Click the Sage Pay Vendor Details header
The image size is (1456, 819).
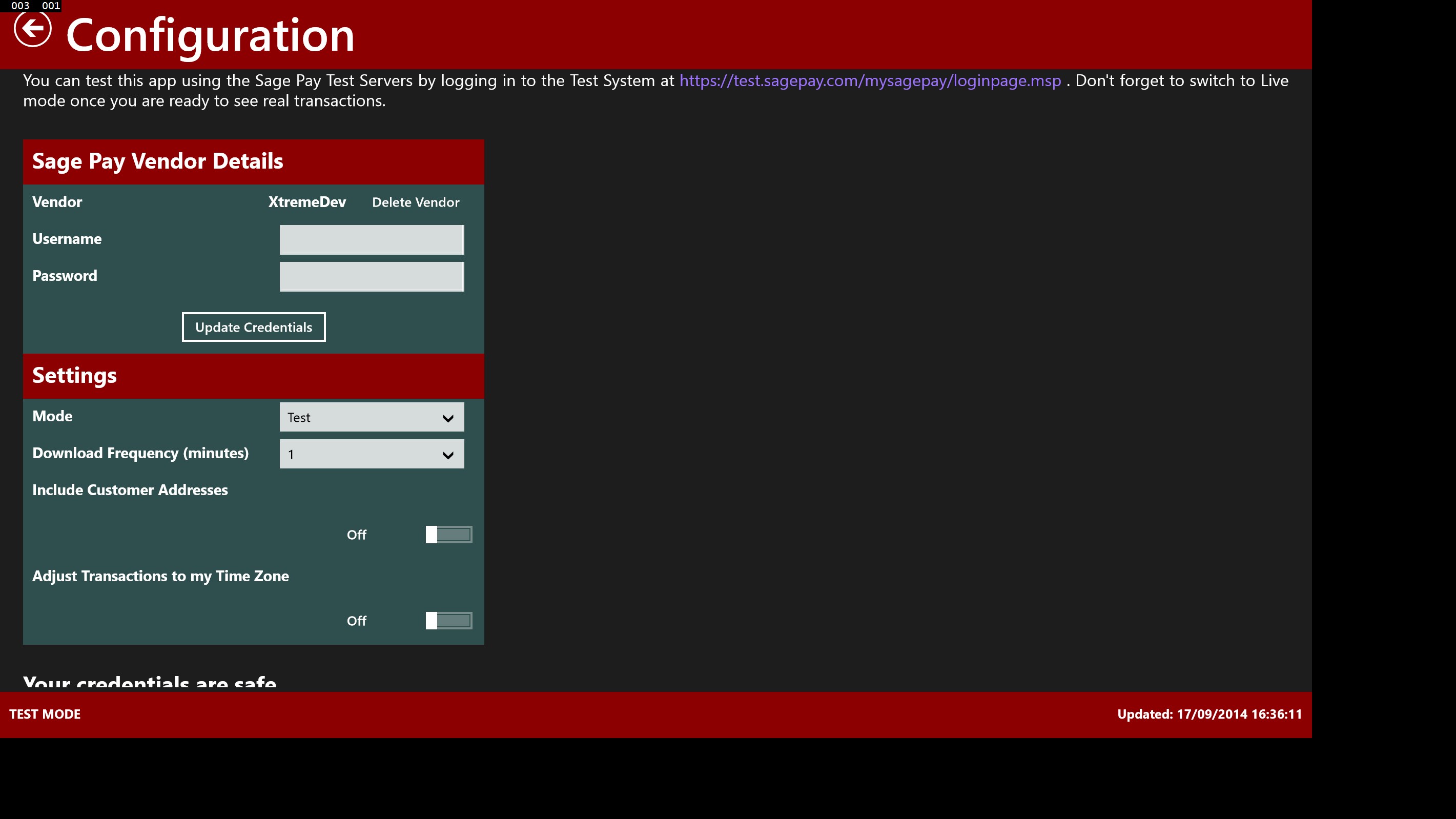pos(158,161)
